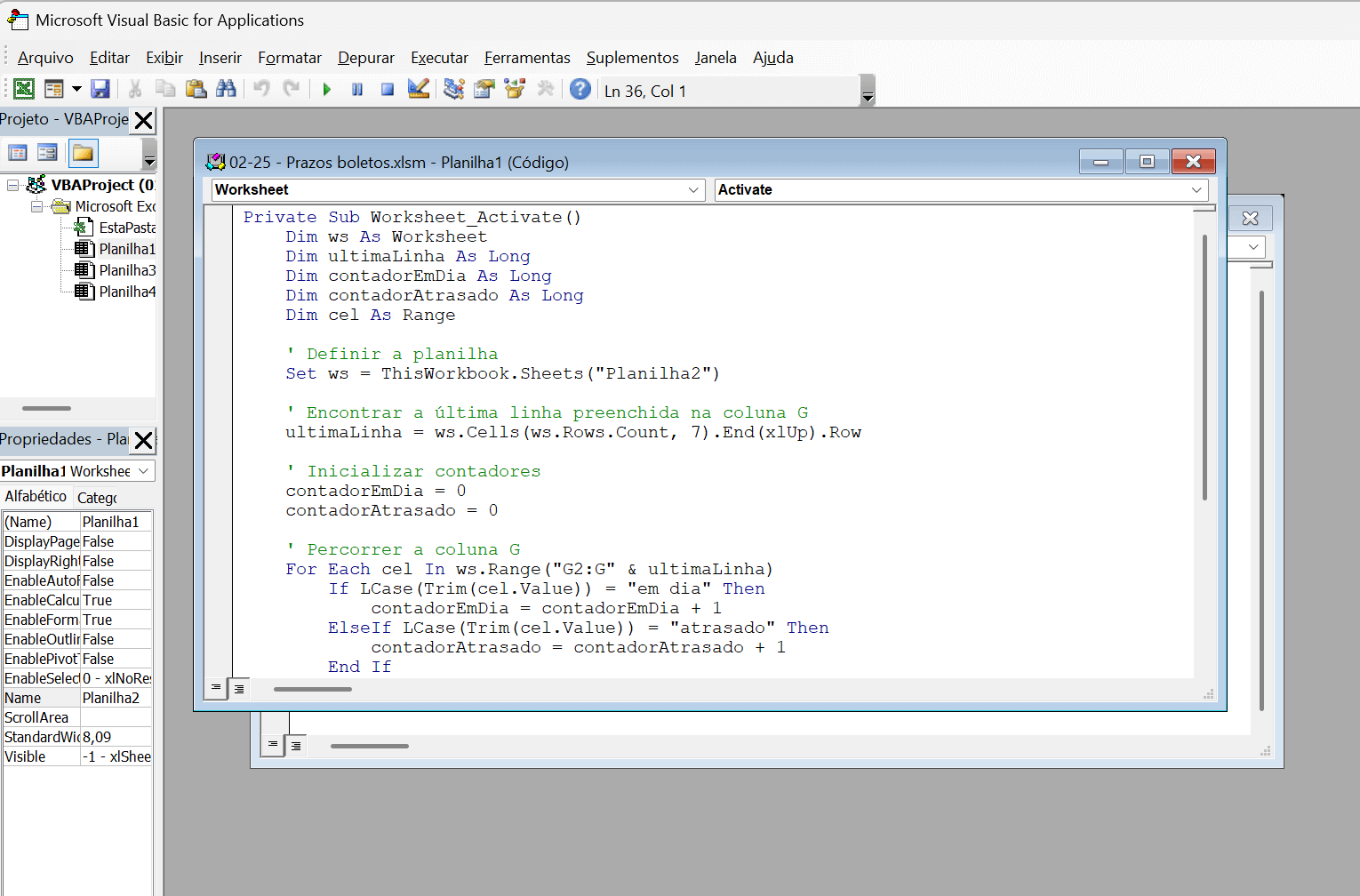Open the Ferramentas menu

(527, 58)
